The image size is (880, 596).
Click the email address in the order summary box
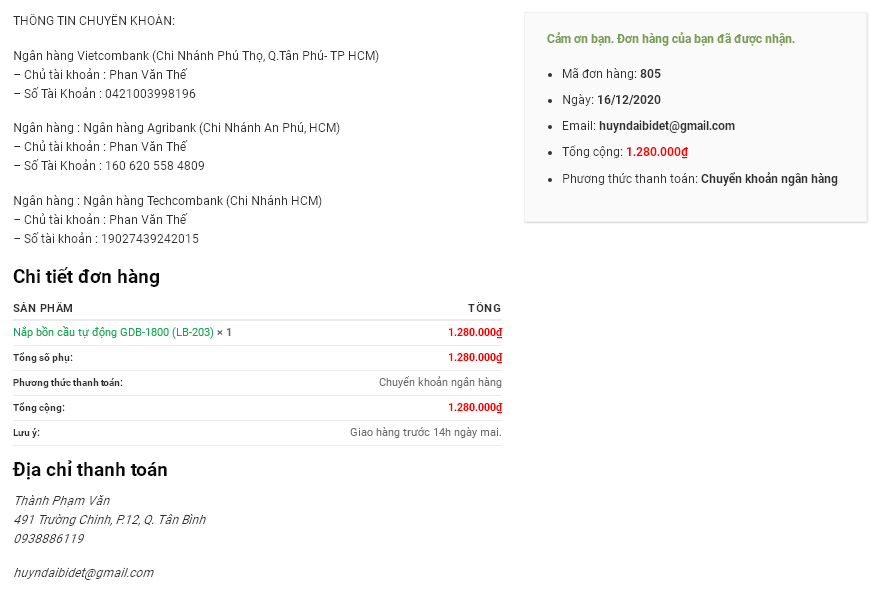(x=666, y=126)
